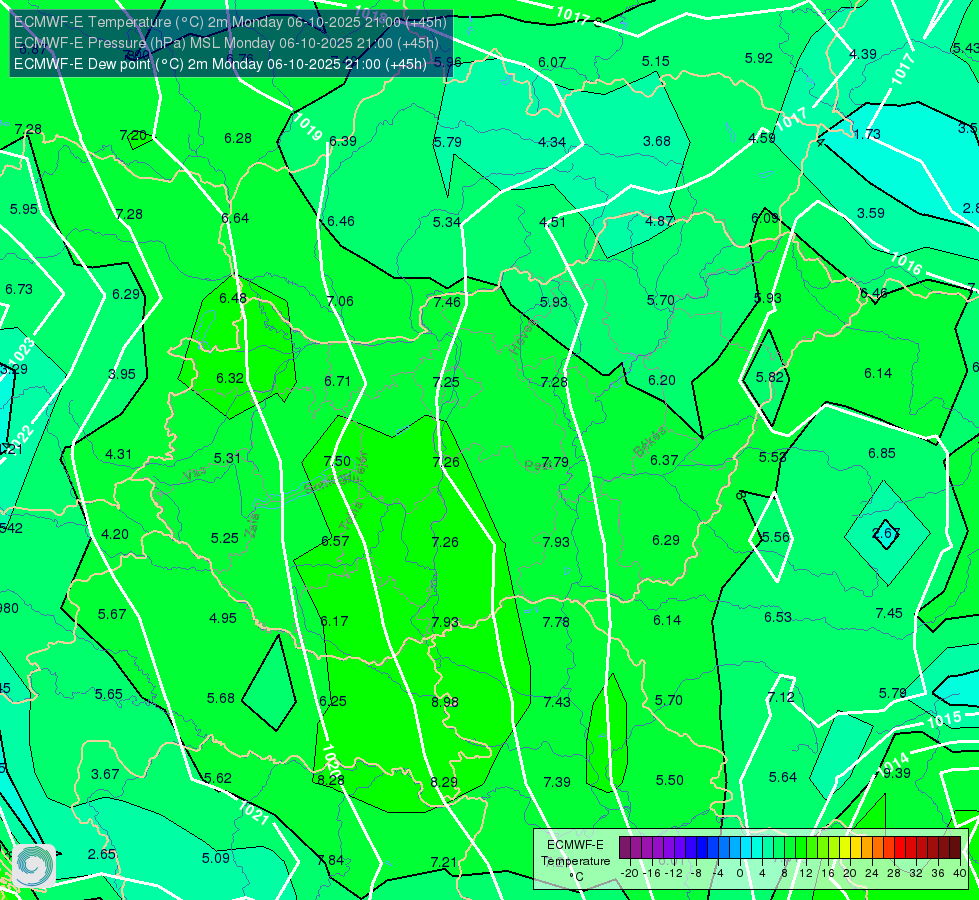Click the ECMWF-E Temperature 2m layer label
The width and height of the screenshot is (979, 900).
click(230, 22)
